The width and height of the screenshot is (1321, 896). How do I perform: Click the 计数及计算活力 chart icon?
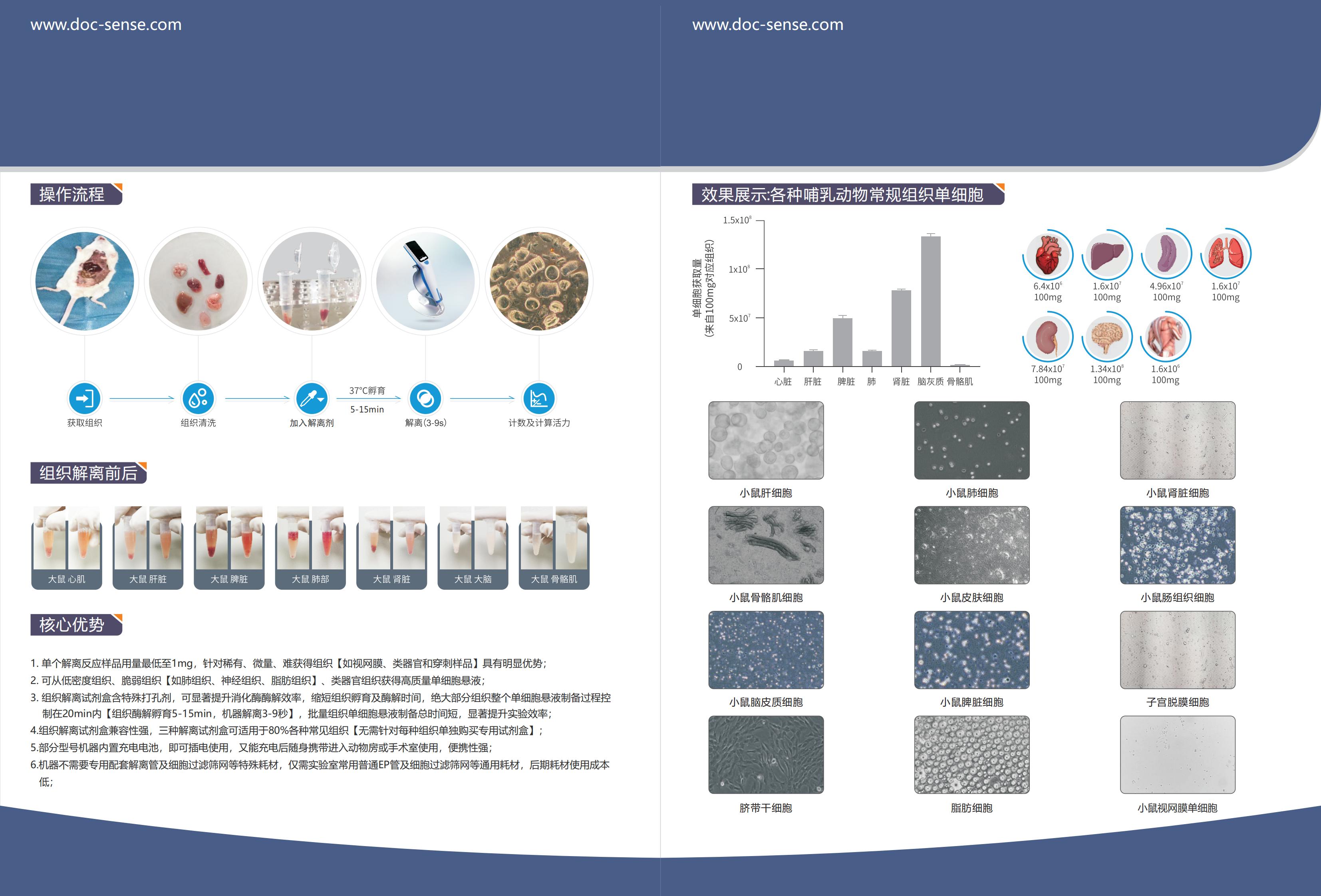point(538,398)
